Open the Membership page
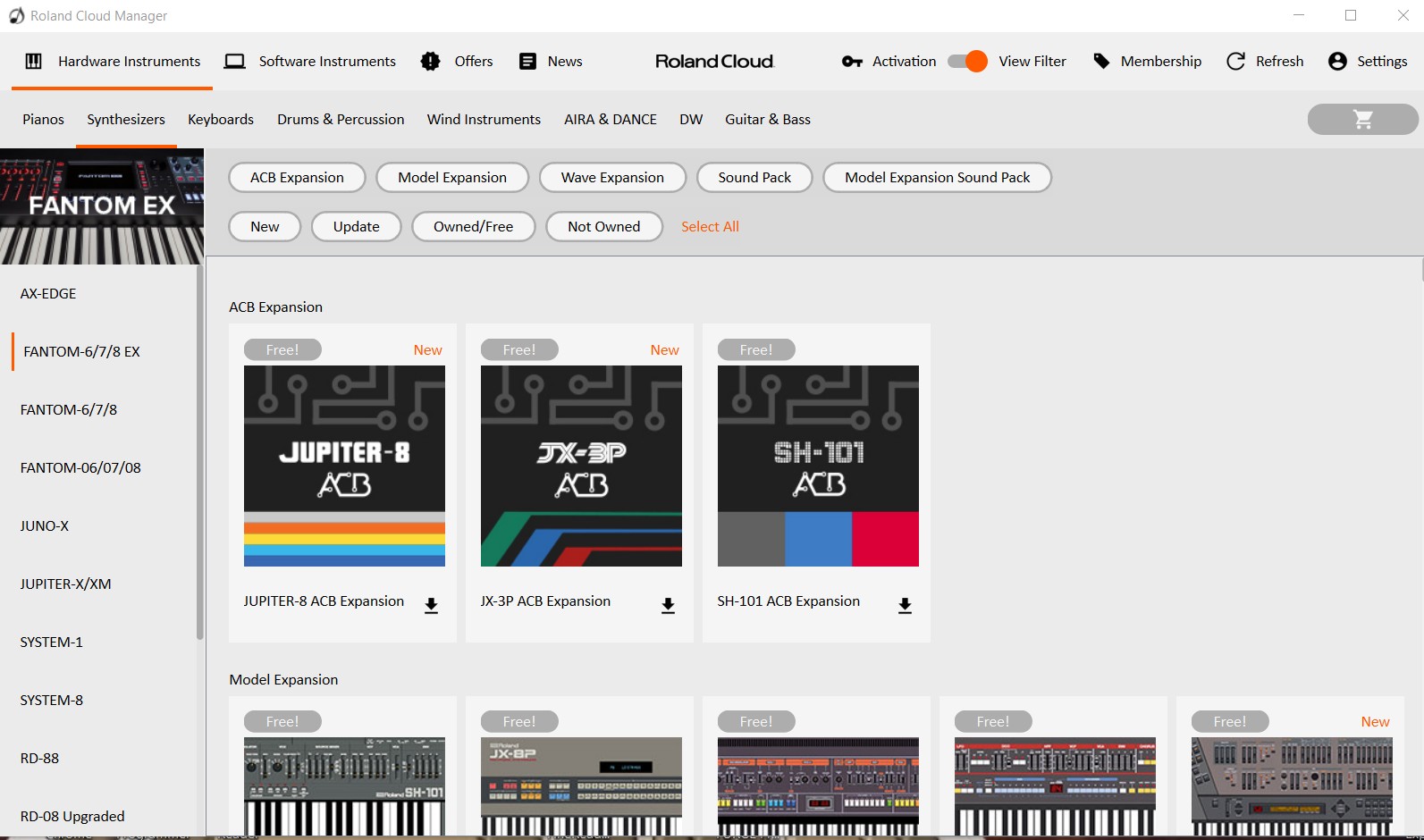The height and width of the screenshot is (840, 1424). [1148, 61]
